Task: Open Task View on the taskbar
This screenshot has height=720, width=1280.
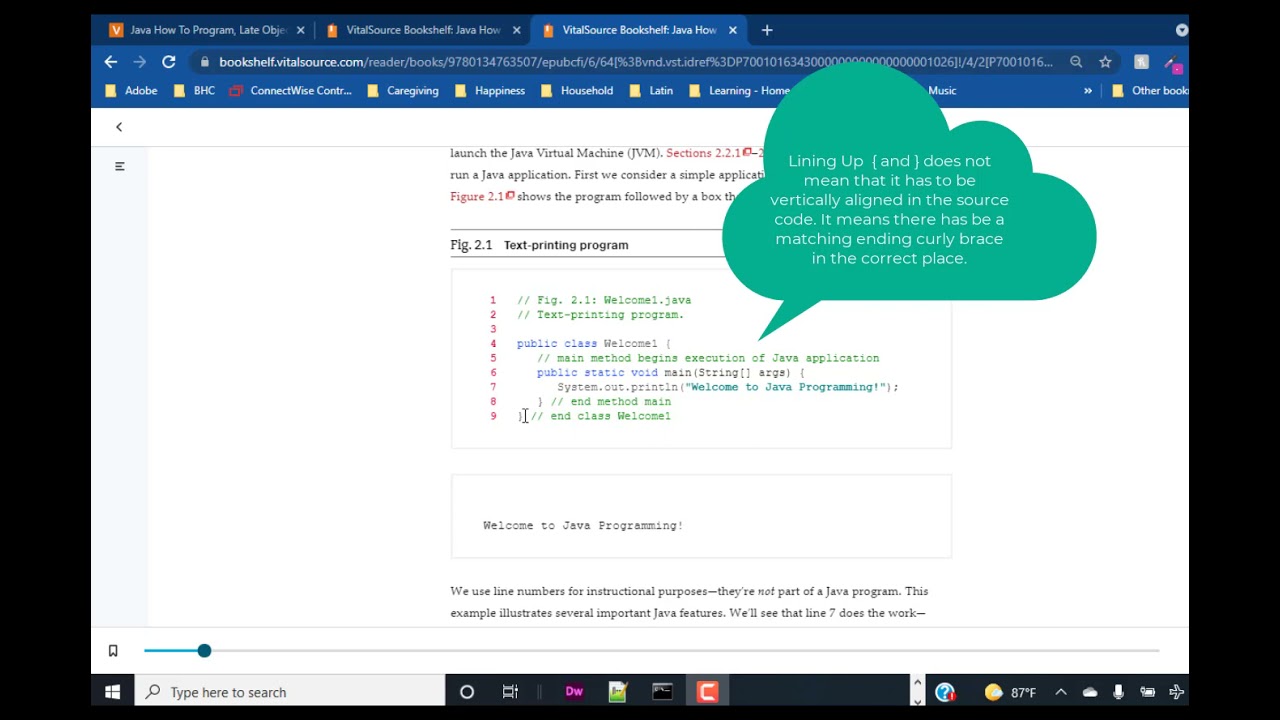Action: [510, 692]
